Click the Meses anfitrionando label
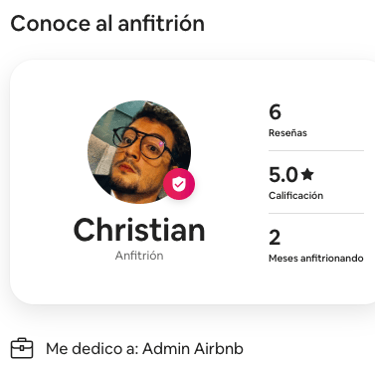 point(316,258)
